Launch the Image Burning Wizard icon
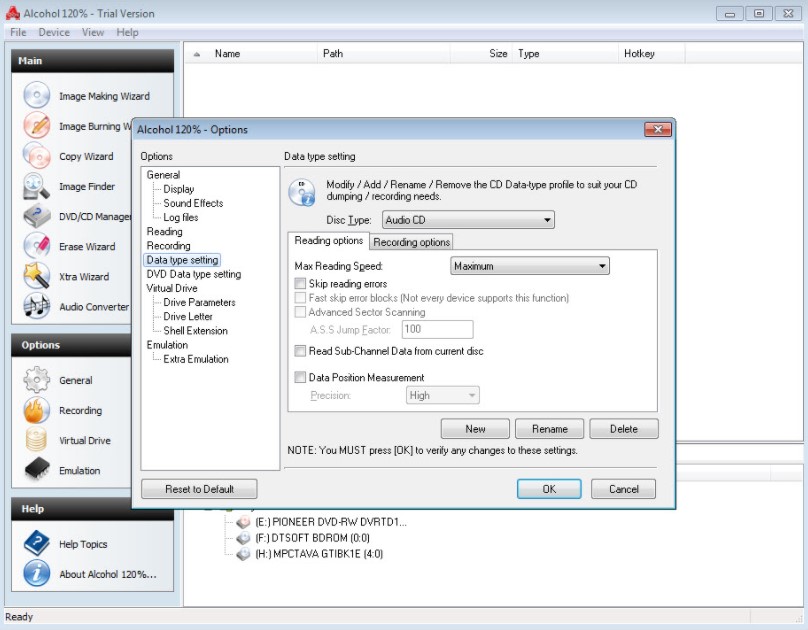The height and width of the screenshot is (630, 808). click(x=37, y=126)
